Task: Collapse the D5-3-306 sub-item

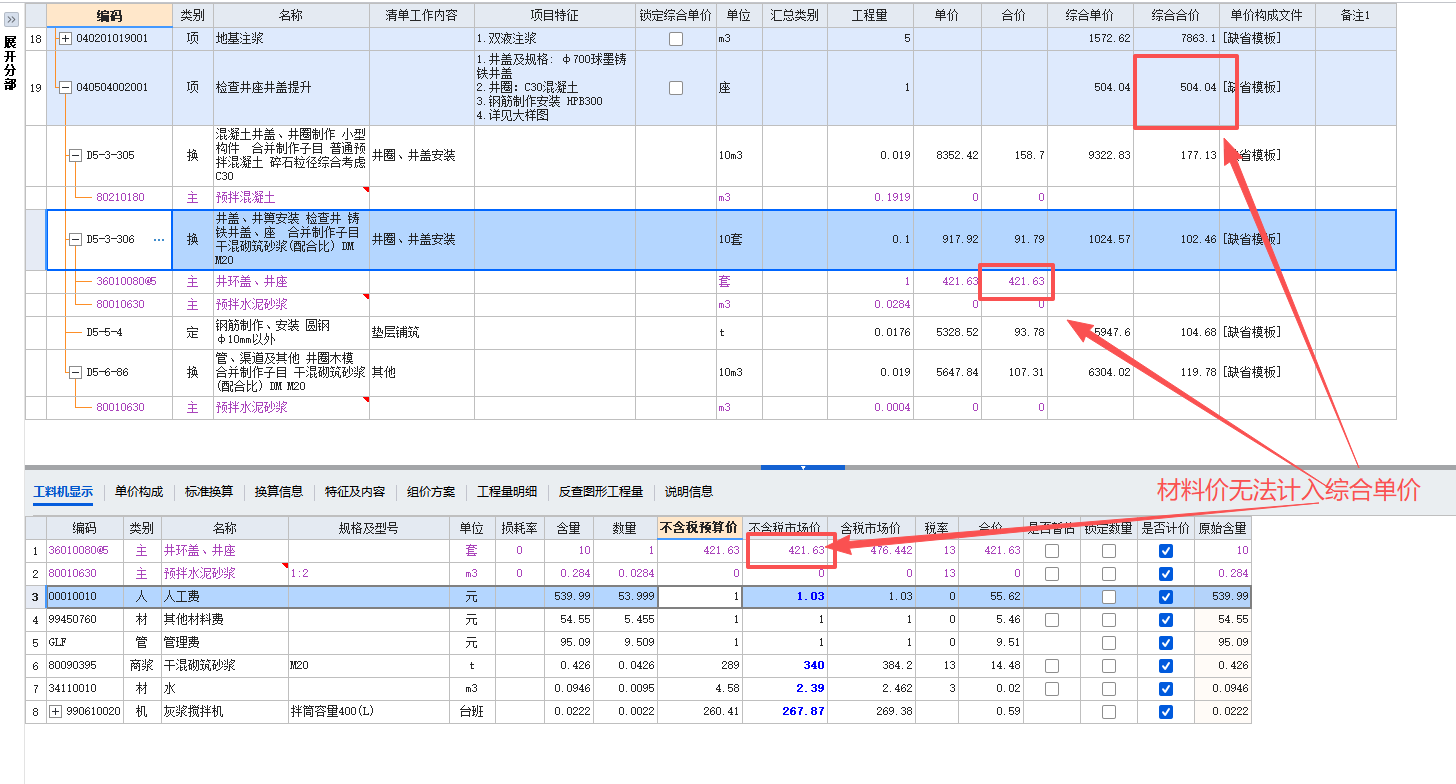Action: pos(75,240)
